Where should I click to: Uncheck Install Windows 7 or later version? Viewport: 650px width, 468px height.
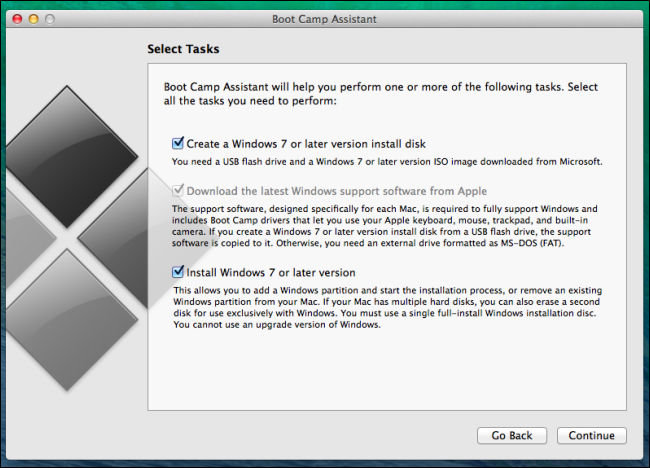pos(178,272)
